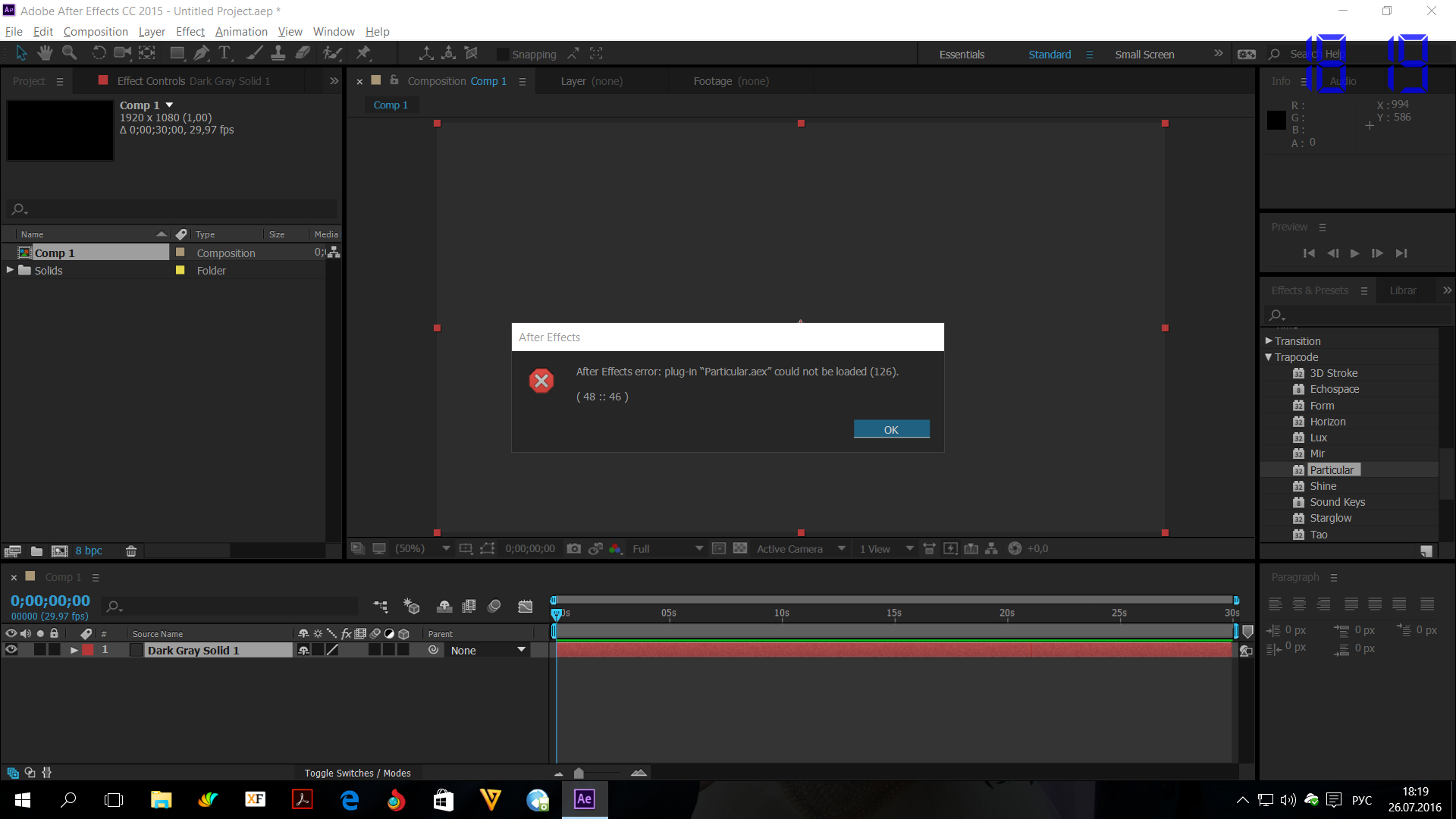Open After Effects from the taskbar
The width and height of the screenshot is (1456, 819).
[585, 799]
